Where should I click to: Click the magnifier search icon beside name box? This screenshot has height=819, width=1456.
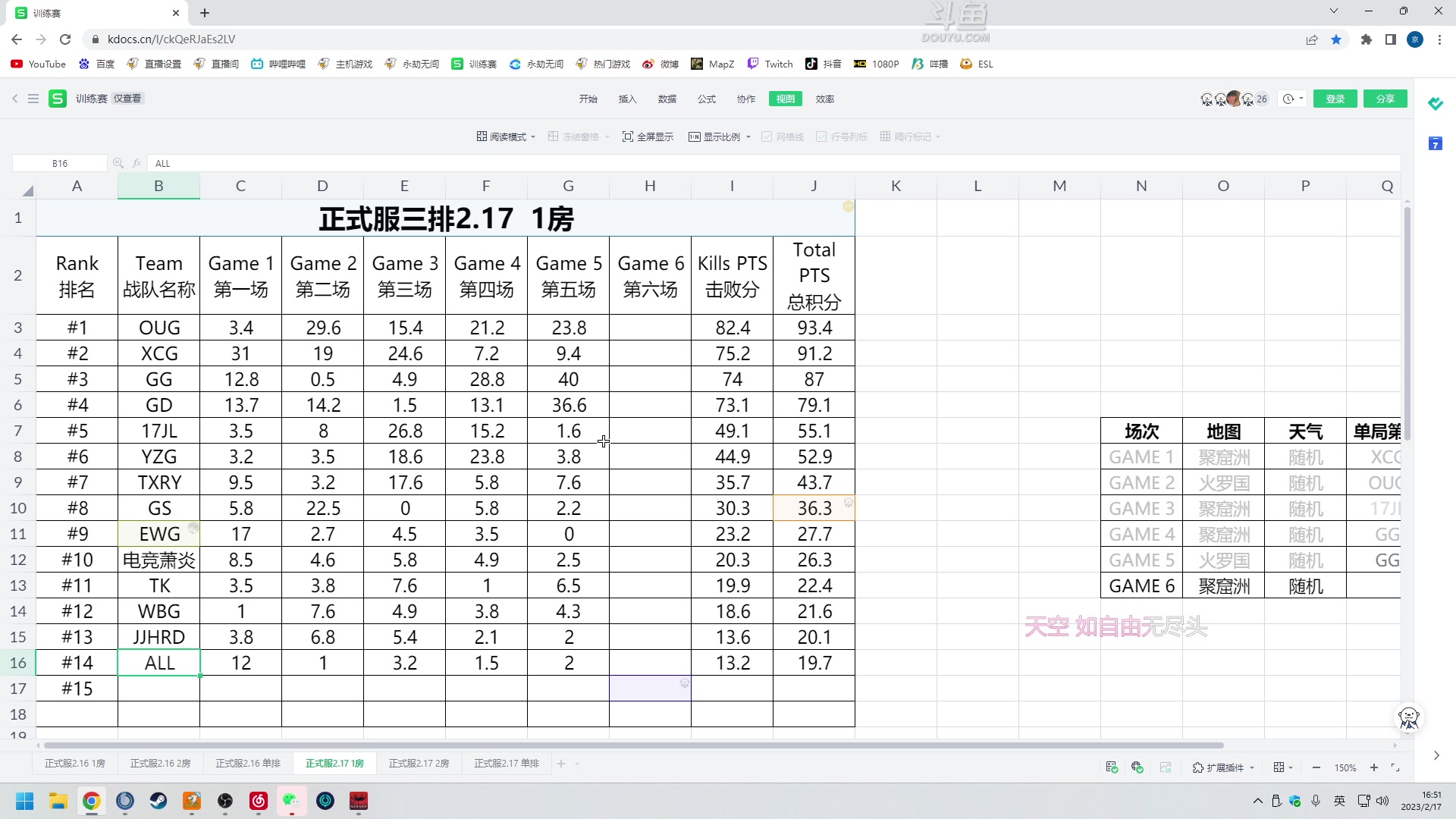tap(118, 163)
